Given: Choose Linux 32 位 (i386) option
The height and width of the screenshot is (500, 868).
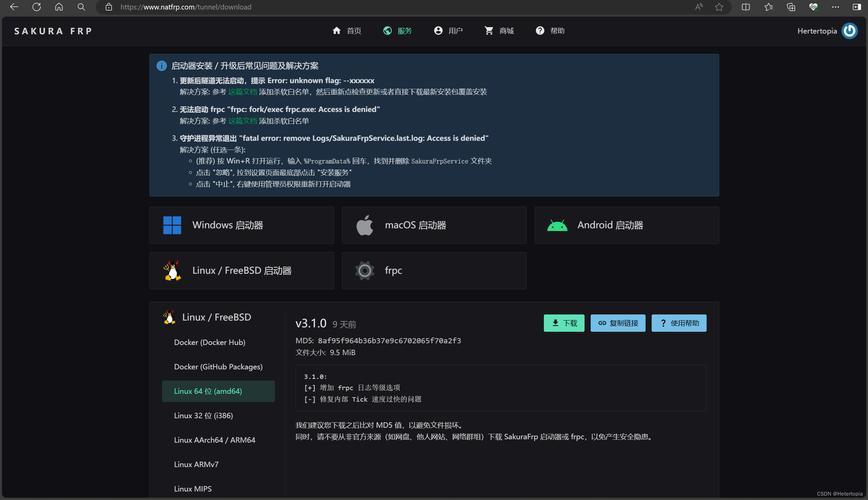Looking at the screenshot, I should click(218, 415).
